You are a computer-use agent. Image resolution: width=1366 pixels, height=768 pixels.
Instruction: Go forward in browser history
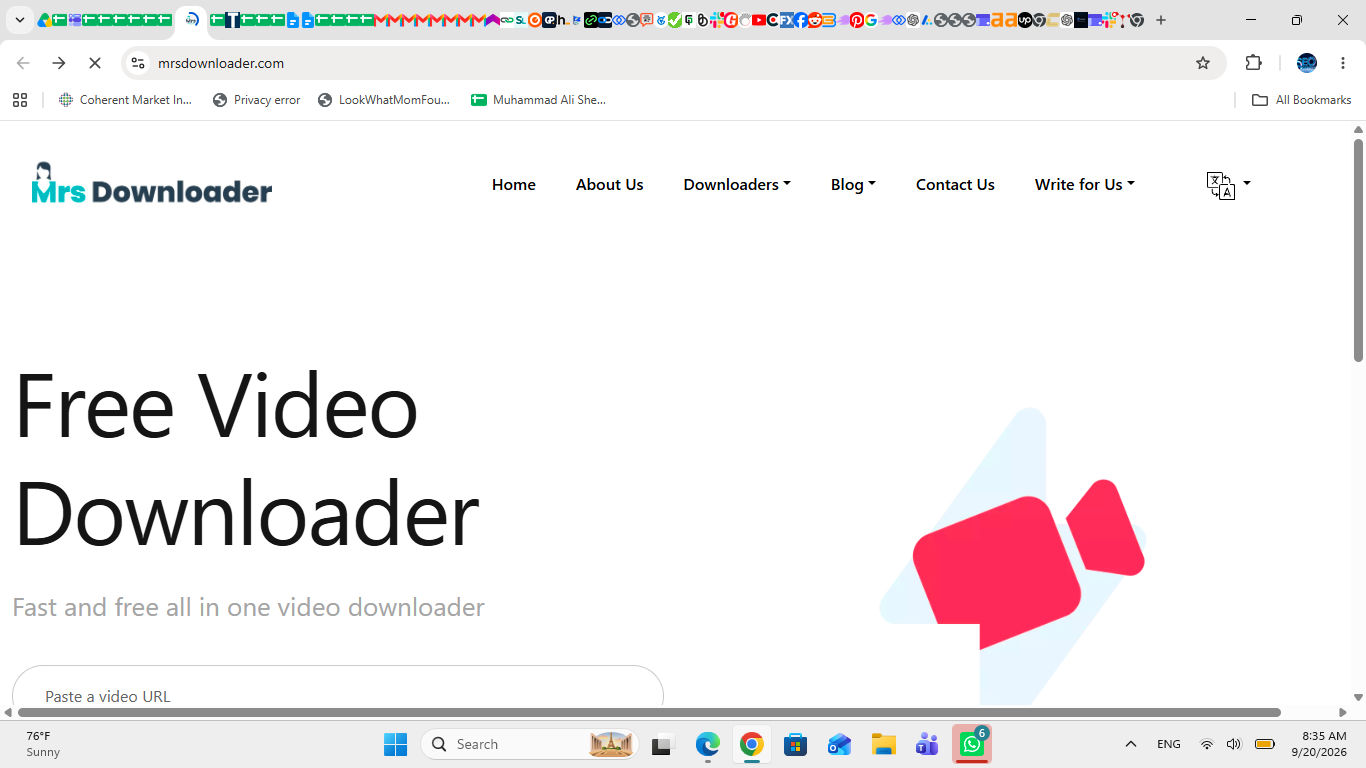coord(59,63)
